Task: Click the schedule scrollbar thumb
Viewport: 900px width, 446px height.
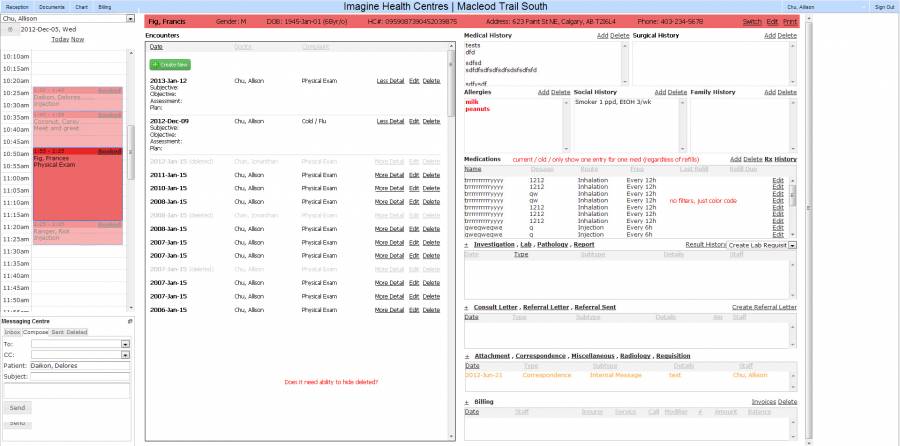Action: (130, 152)
